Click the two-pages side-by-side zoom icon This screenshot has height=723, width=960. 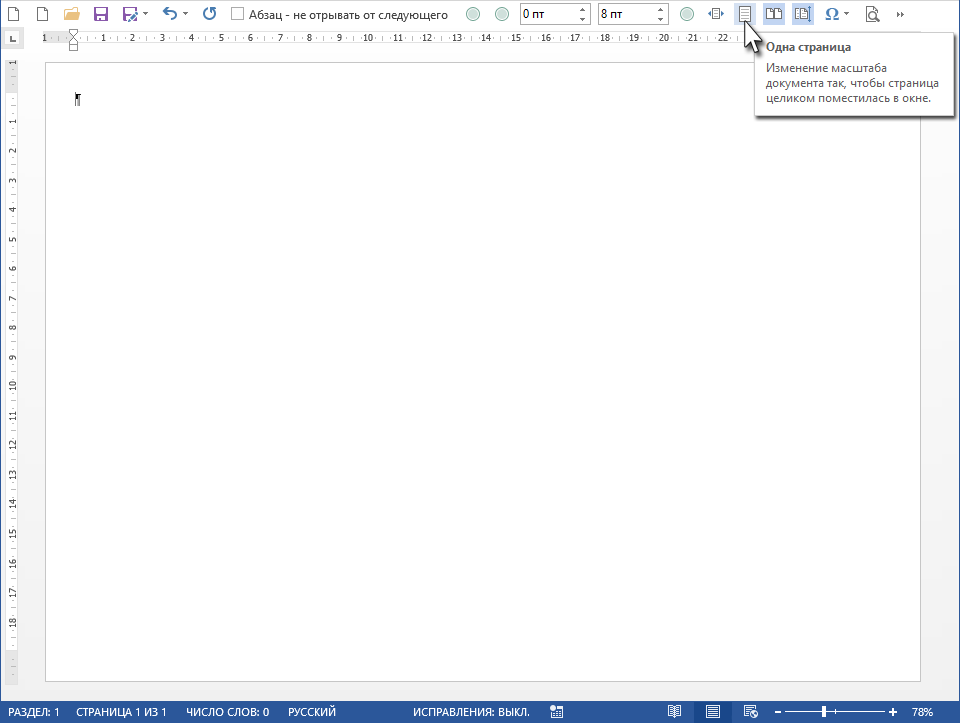click(x=774, y=13)
